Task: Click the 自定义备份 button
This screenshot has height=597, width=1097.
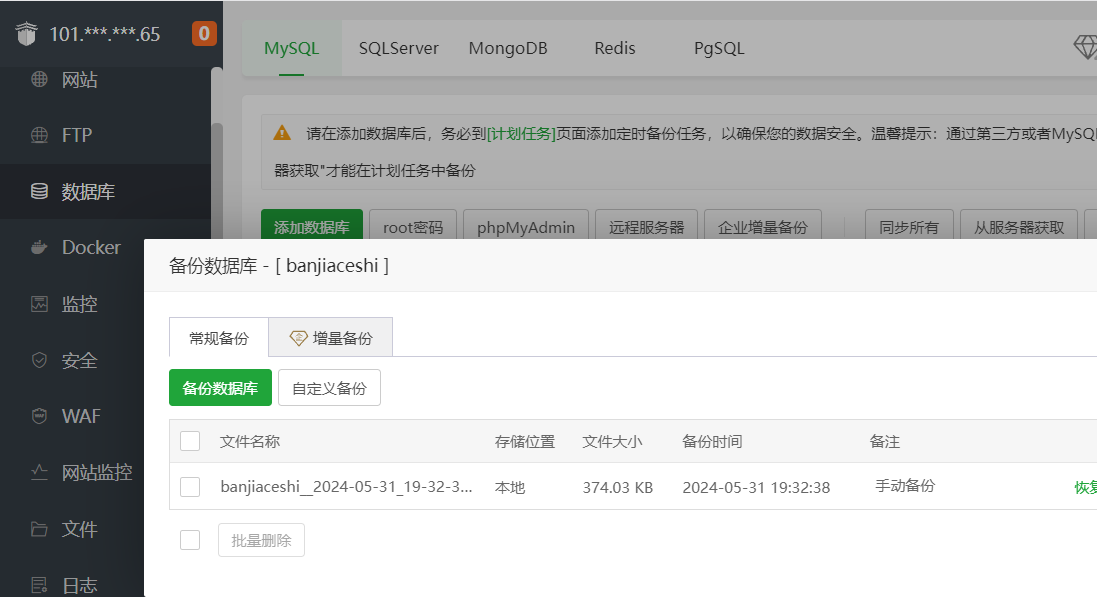Action: pos(329,388)
